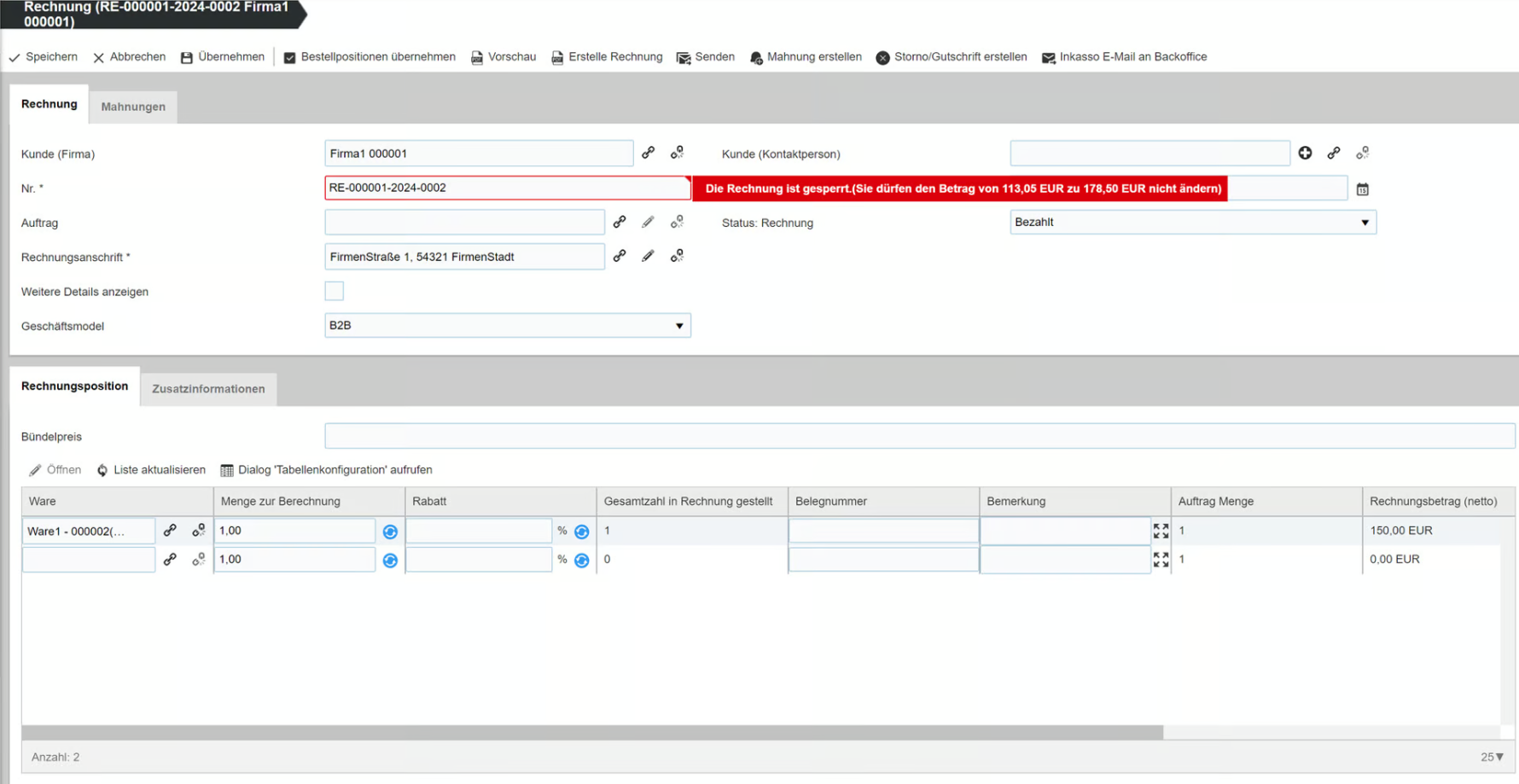
Task: Click the Abbrechen button
Action: [129, 57]
